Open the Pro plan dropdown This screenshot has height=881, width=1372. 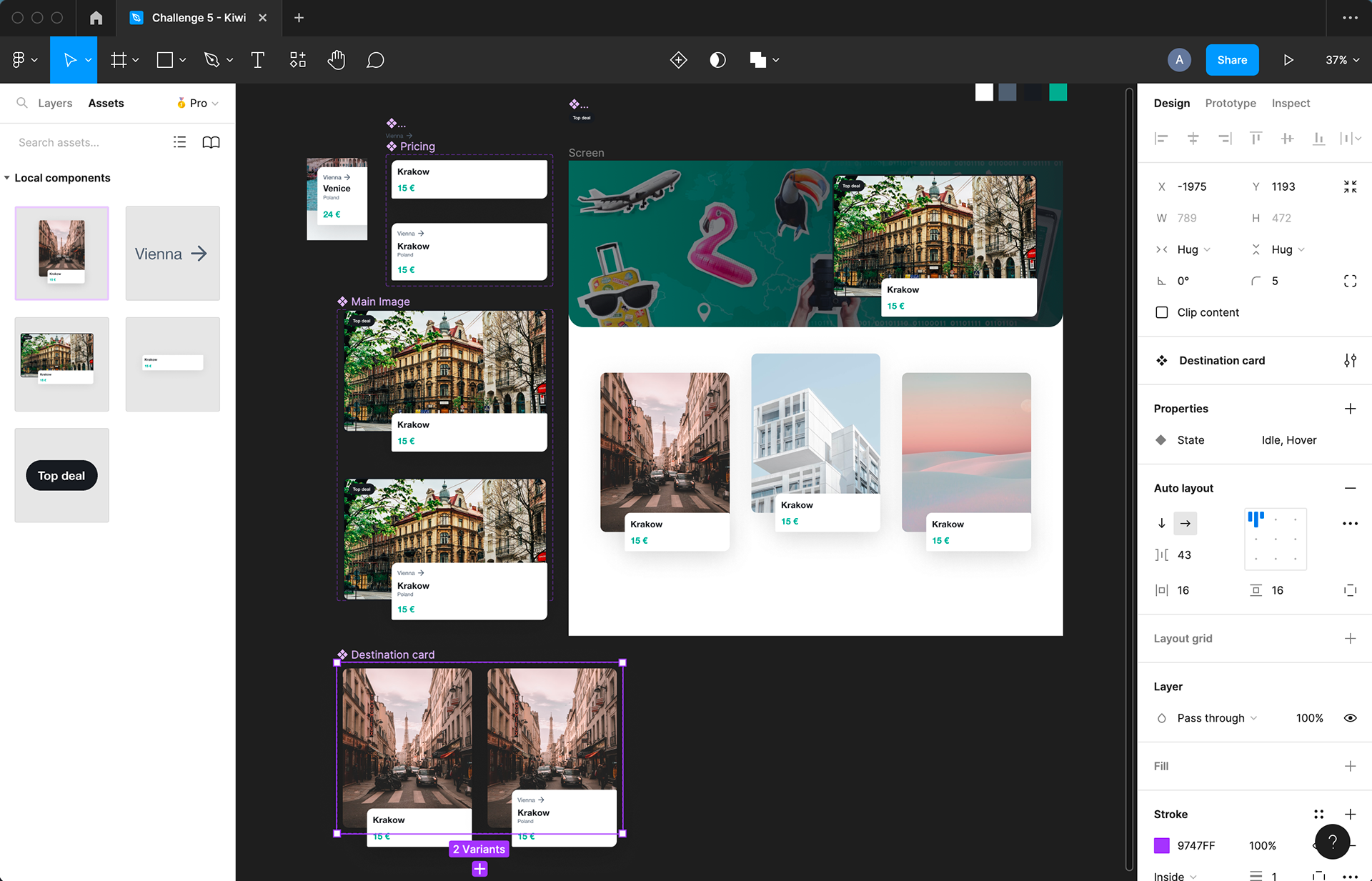click(197, 103)
